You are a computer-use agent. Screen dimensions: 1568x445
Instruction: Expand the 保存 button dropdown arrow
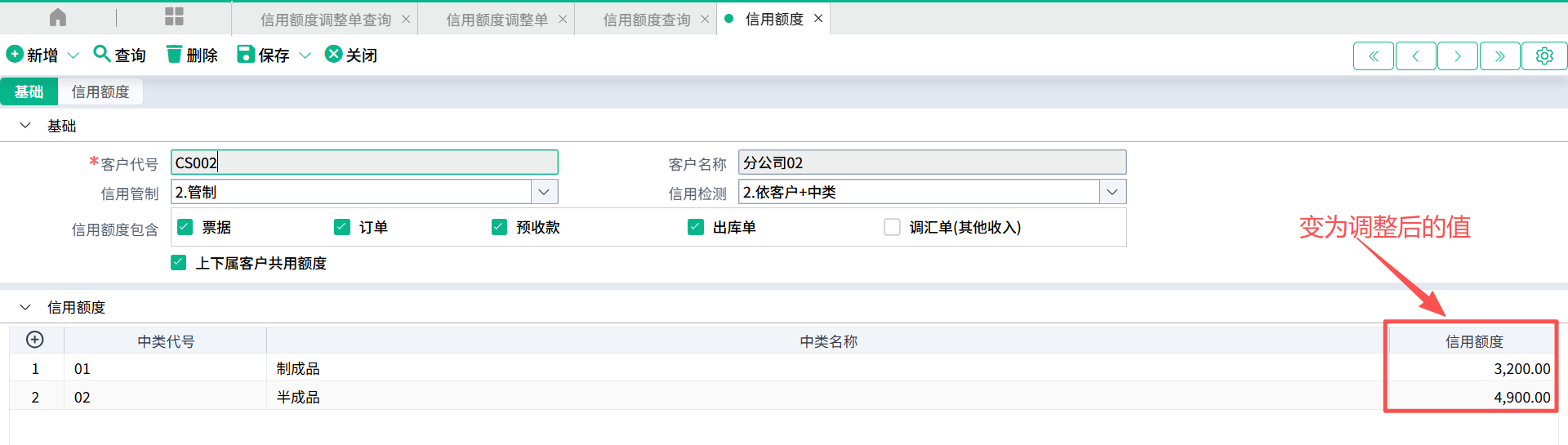point(305,56)
